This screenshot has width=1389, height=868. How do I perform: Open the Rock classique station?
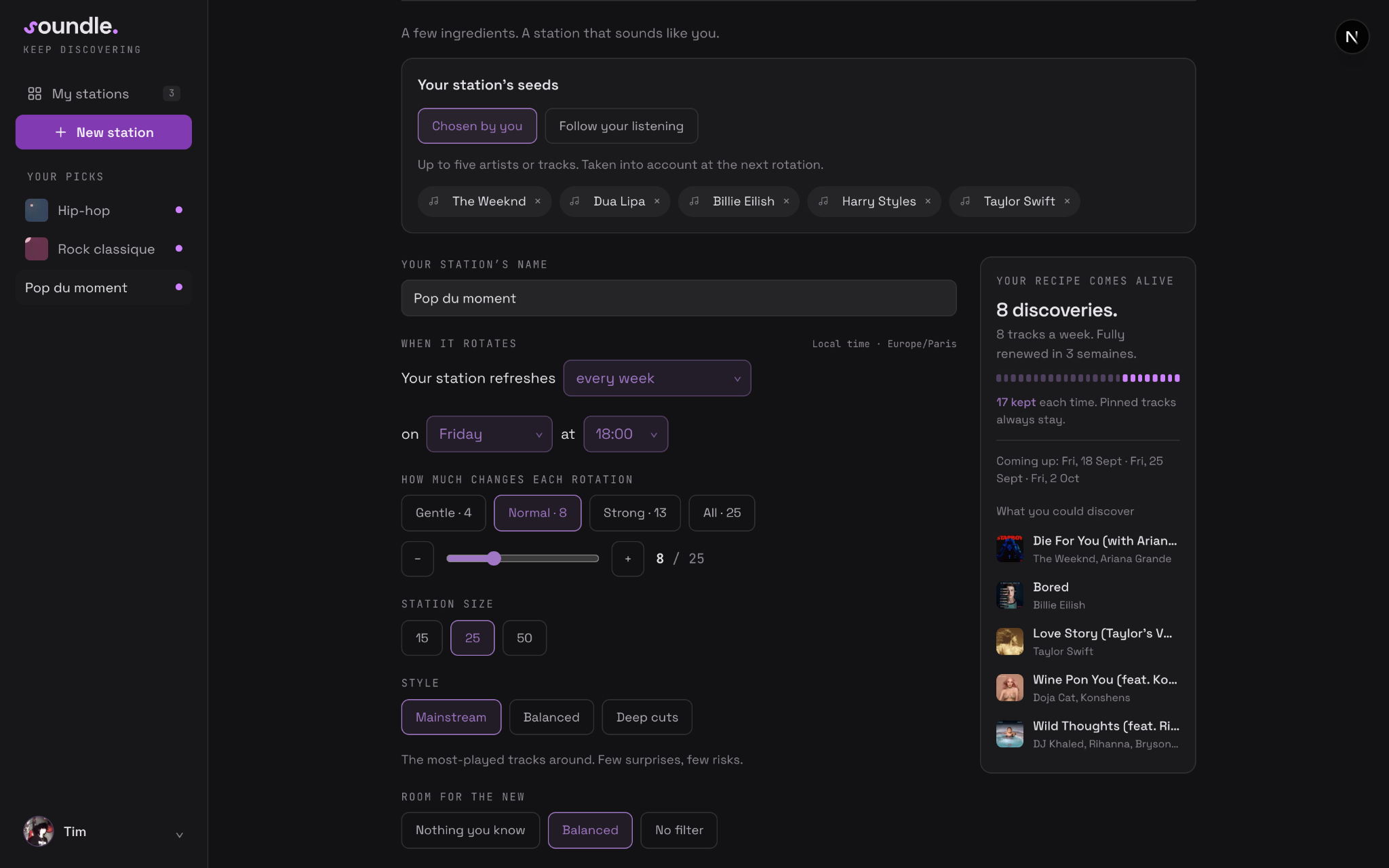click(x=104, y=249)
